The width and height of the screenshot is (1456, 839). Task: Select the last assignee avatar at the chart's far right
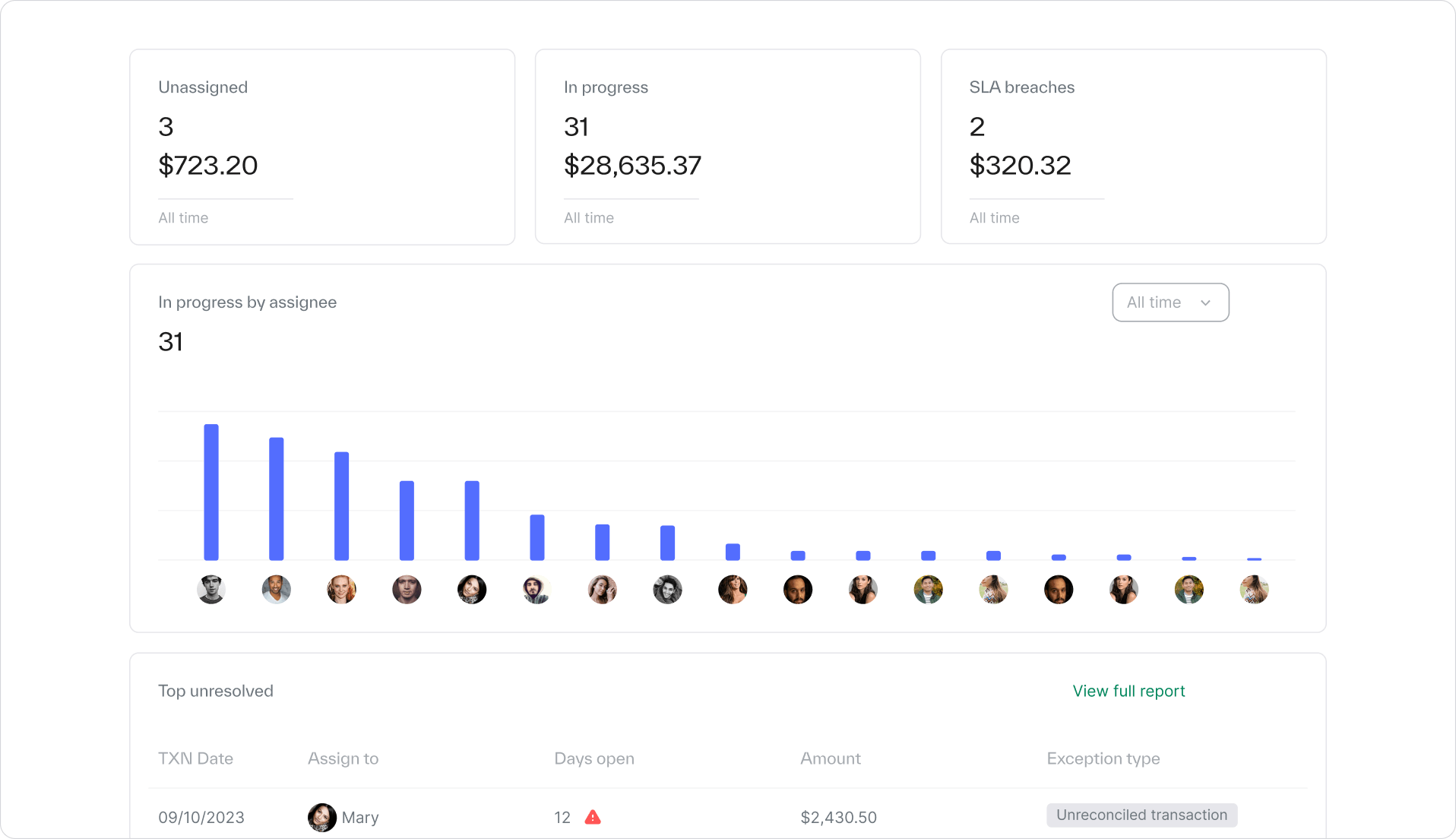(1254, 590)
